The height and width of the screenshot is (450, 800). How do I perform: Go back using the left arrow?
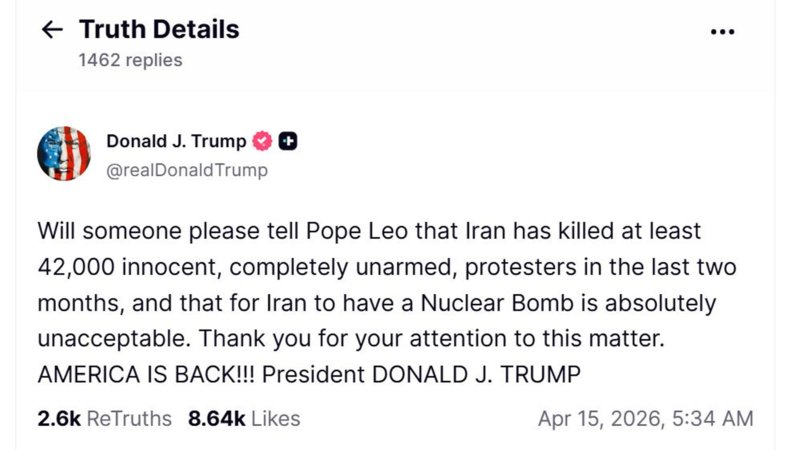(x=50, y=30)
